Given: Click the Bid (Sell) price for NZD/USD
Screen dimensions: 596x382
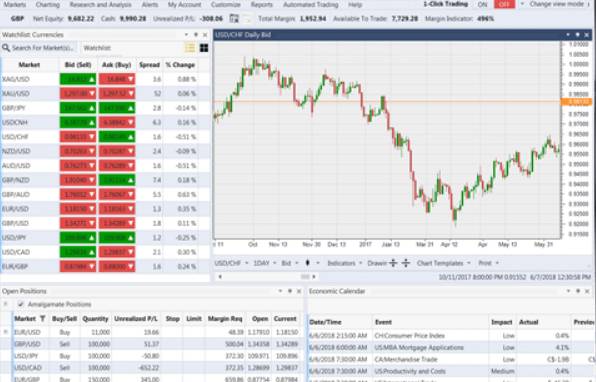Looking at the screenshot, I should [78, 151].
